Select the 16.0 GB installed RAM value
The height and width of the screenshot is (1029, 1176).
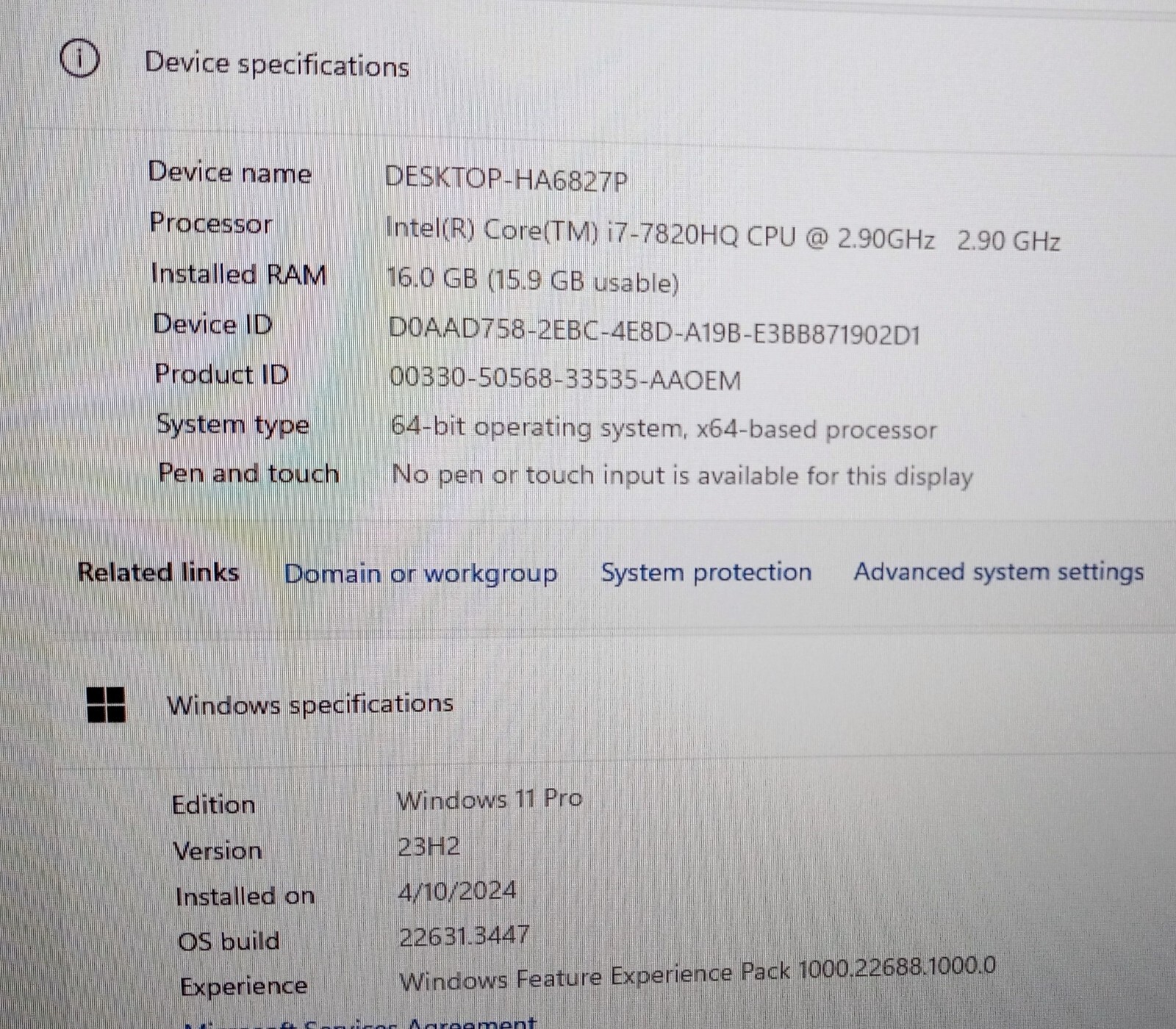[x=533, y=280]
